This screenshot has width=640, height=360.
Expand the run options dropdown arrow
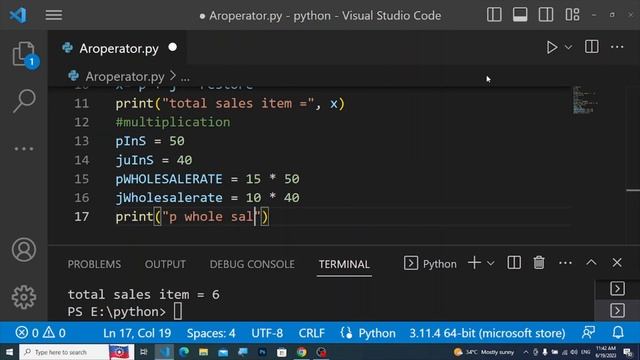pyautogui.click(x=568, y=47)
